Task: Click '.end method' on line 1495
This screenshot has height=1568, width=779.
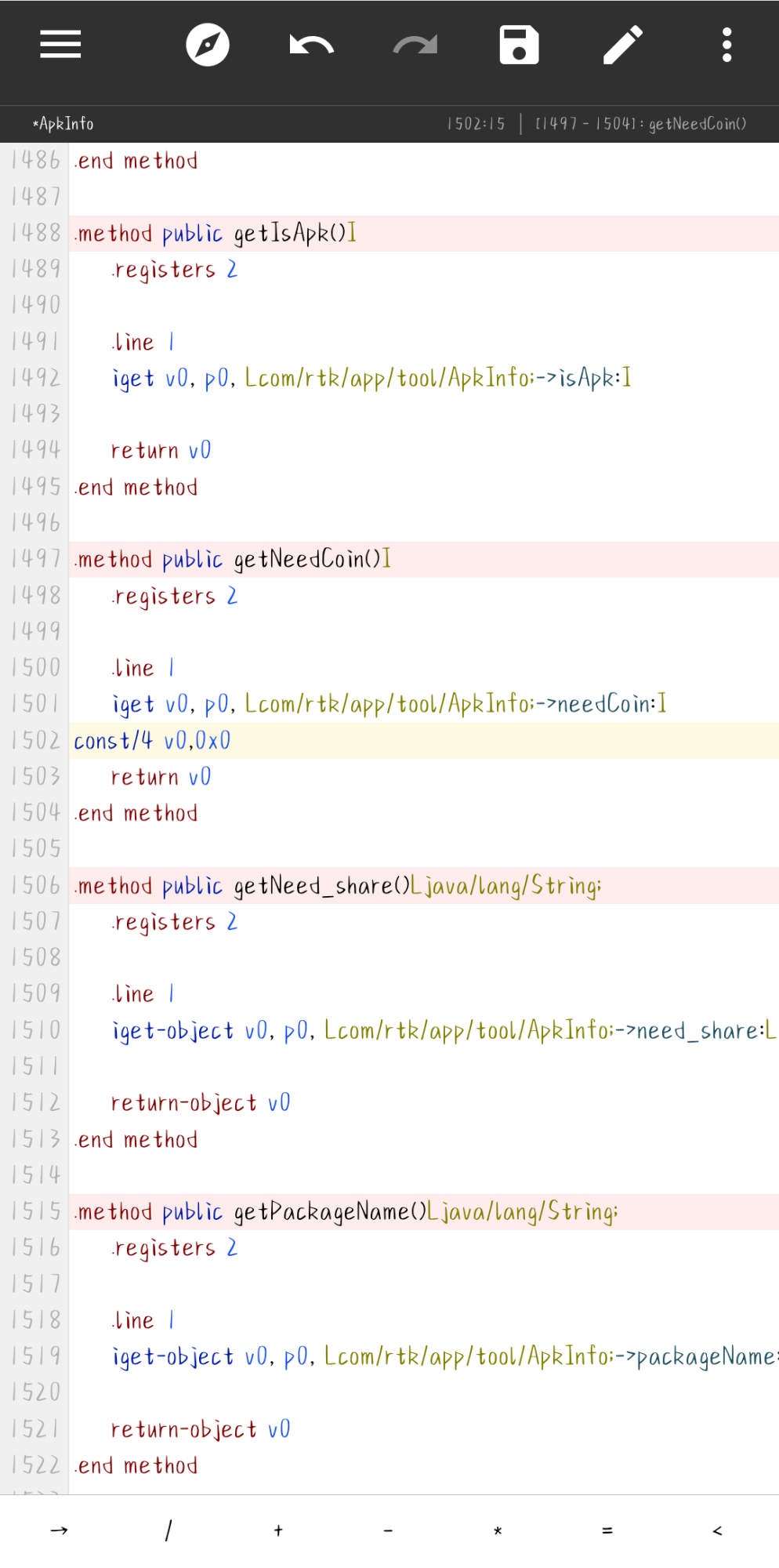Action: [x=136, y=487]
